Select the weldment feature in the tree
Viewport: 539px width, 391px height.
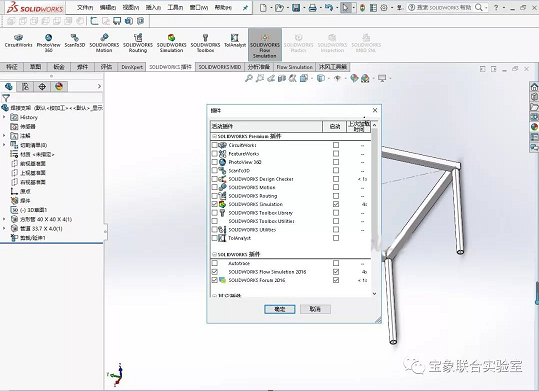pos(21,200)
